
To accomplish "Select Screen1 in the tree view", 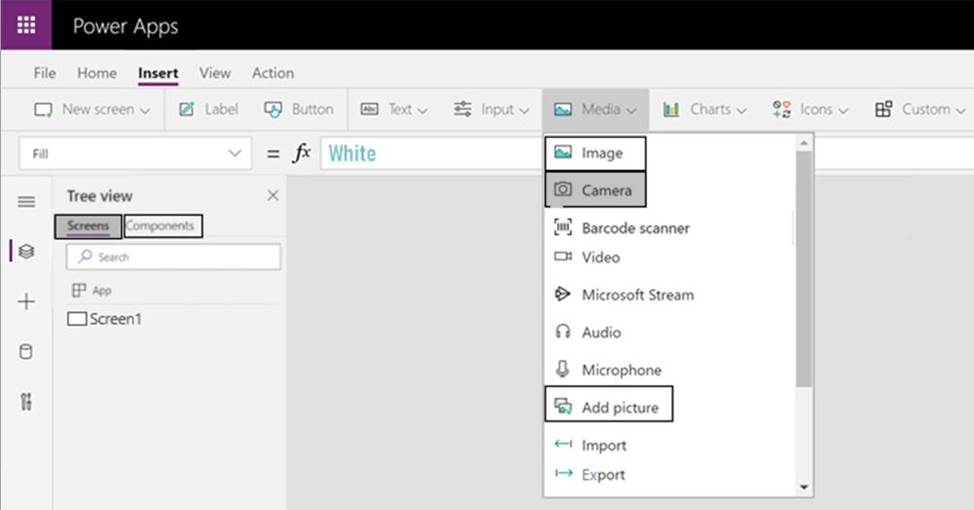I will pos(114,319).
